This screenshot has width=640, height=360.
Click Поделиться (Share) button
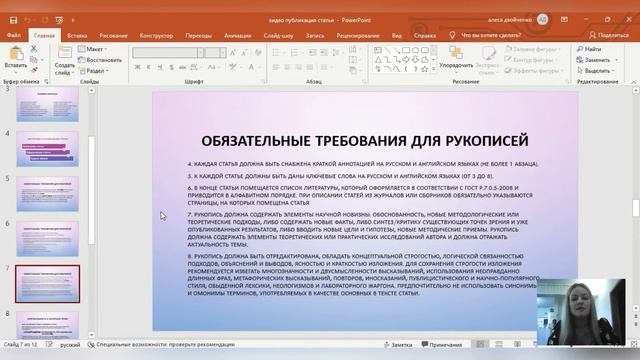pos(609,36)
